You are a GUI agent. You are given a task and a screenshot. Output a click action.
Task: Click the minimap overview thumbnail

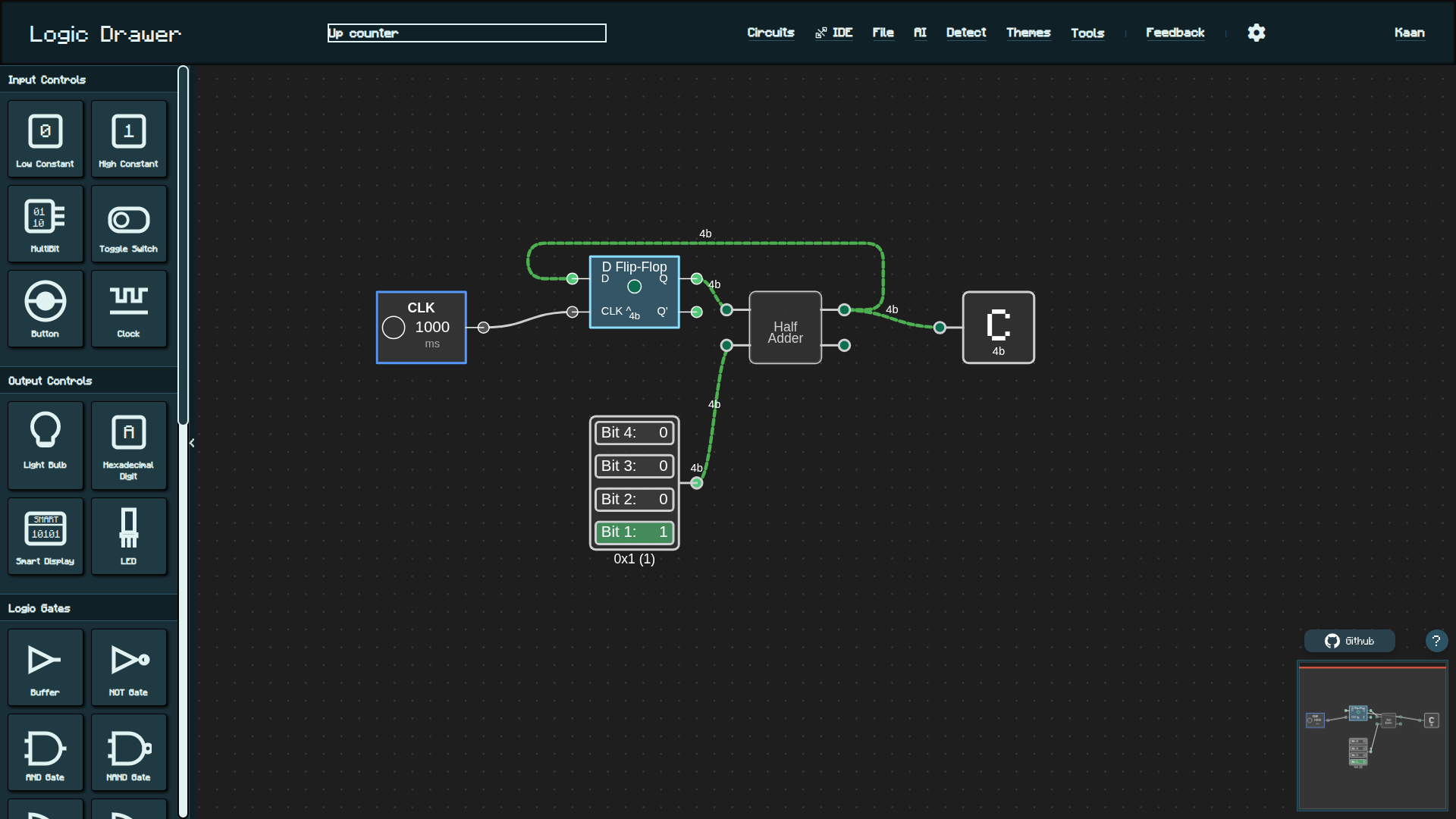pos(1373,736)
